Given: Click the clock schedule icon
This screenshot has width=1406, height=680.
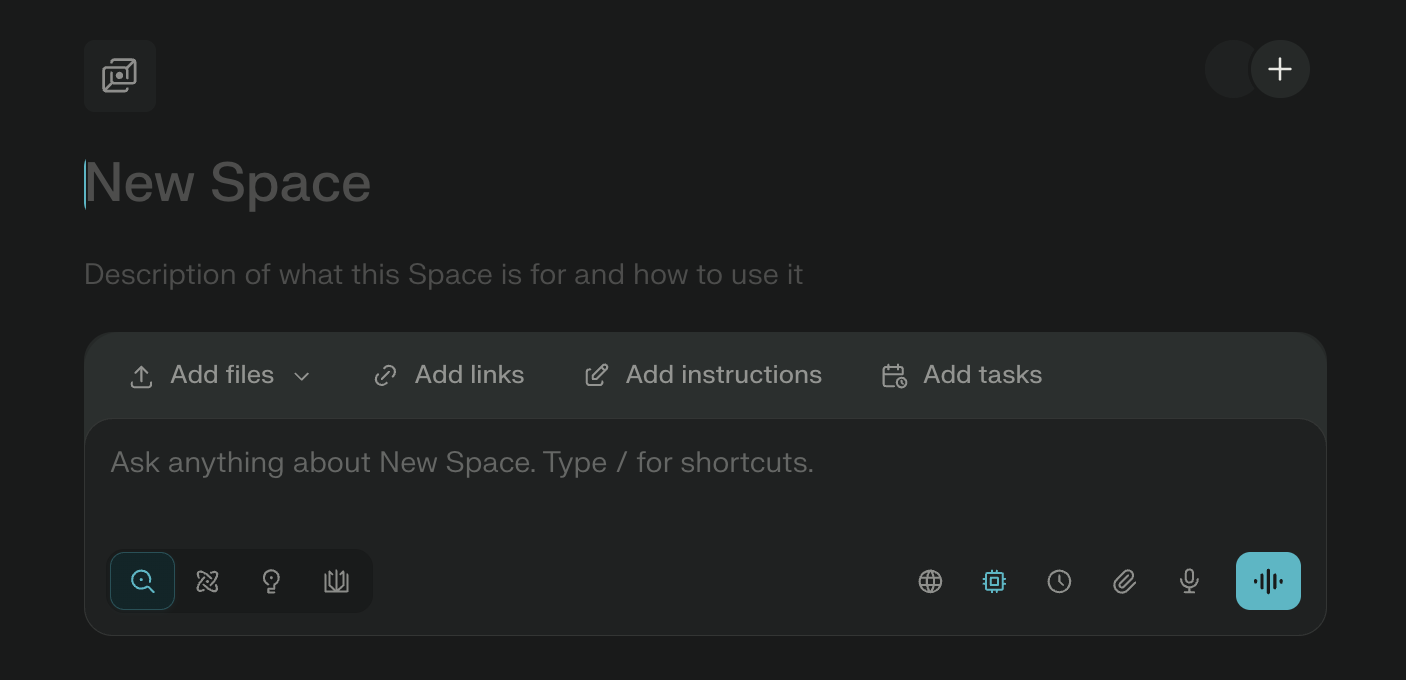Looking at the screenshot, I should click(x=1059, y=581).
